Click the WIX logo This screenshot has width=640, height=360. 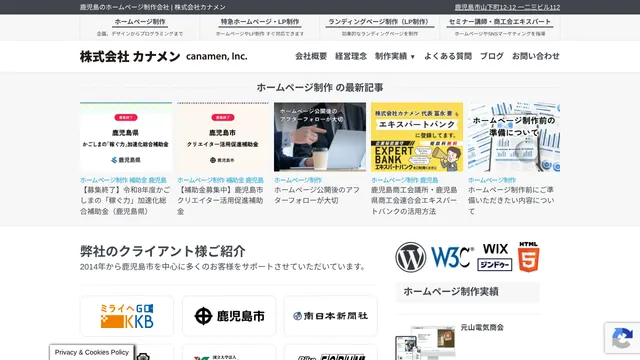tap(495, 249)
